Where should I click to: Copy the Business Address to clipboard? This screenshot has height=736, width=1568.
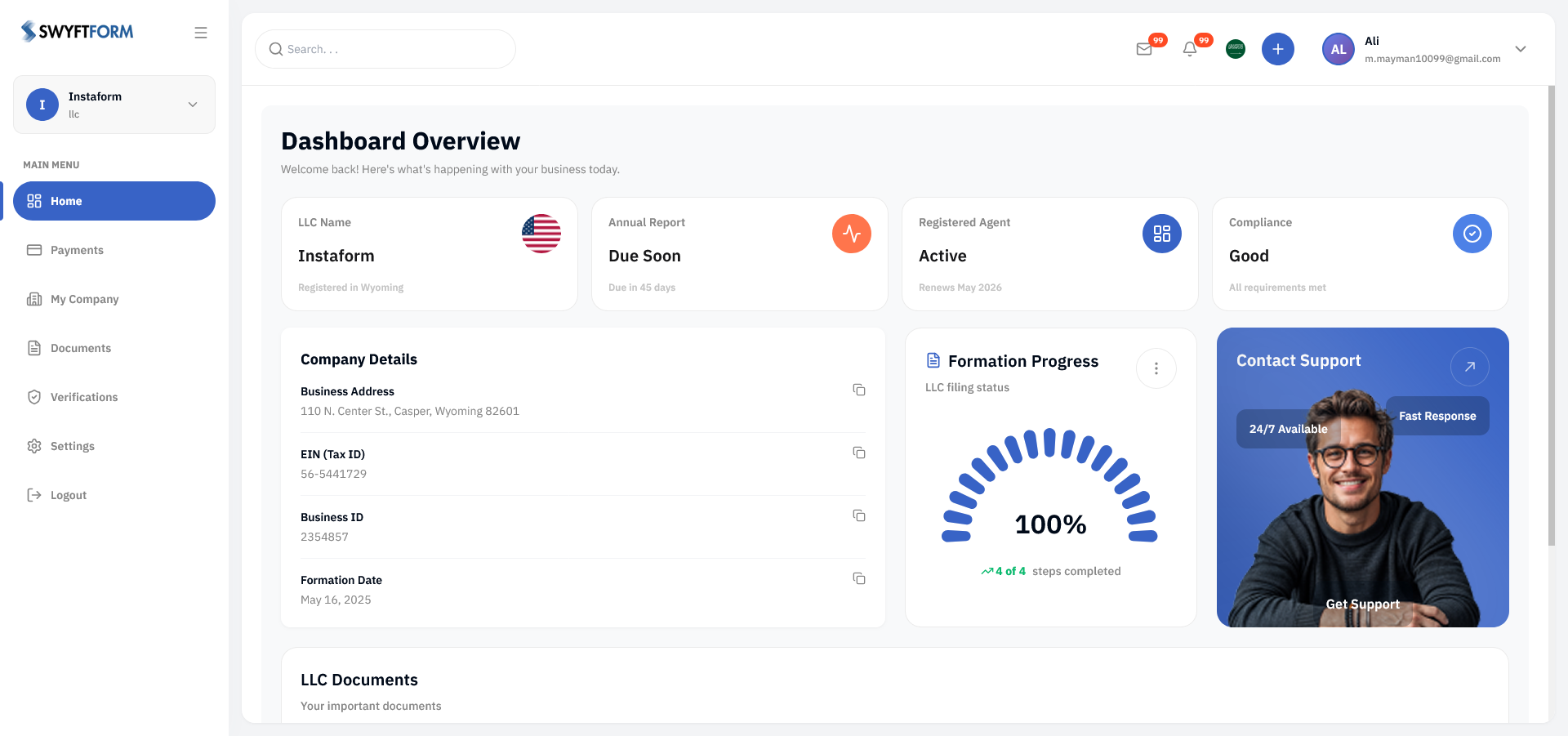859,390
